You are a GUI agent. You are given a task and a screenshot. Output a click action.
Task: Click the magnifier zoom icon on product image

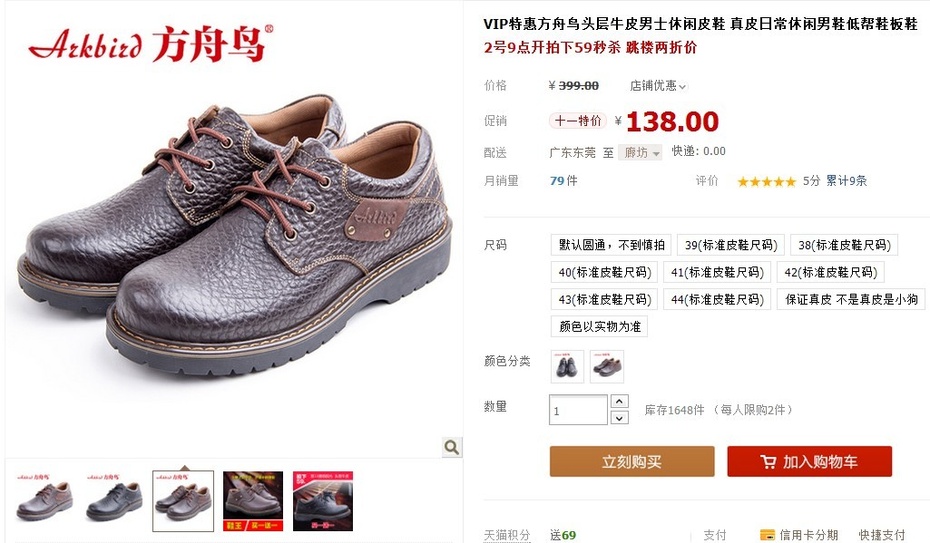click(x=451, y=447)
